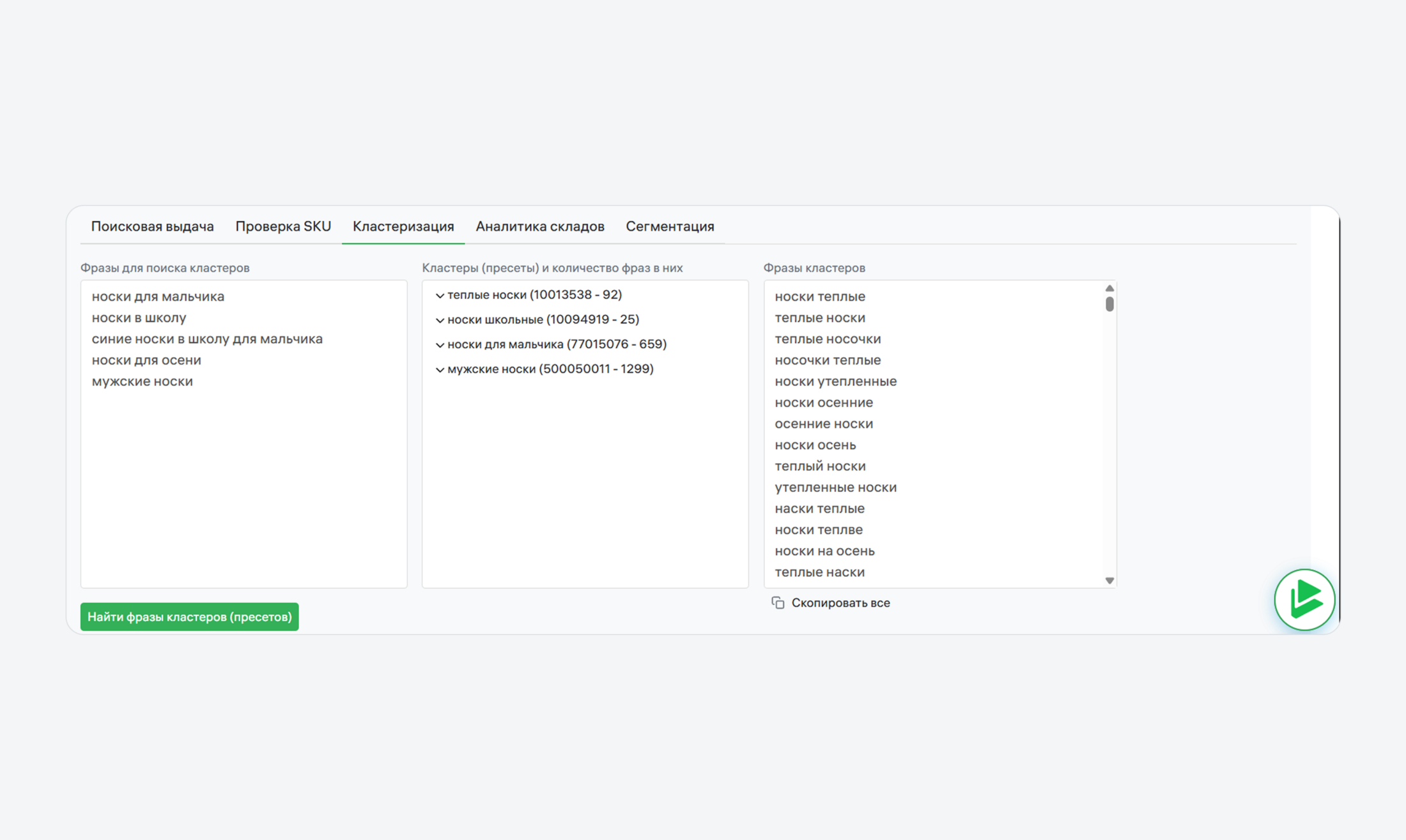
Task: Click the мужские носки cluster label
Action: point(551,369)
